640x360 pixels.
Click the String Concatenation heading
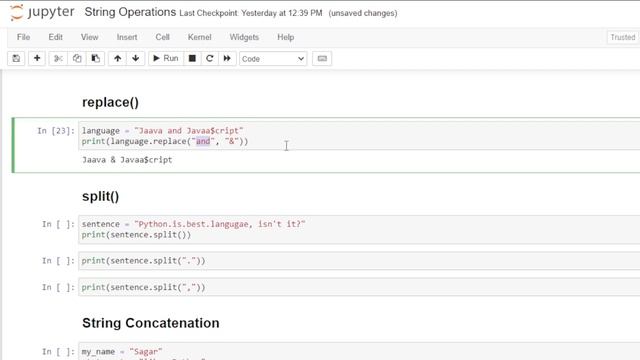point(151,323)
